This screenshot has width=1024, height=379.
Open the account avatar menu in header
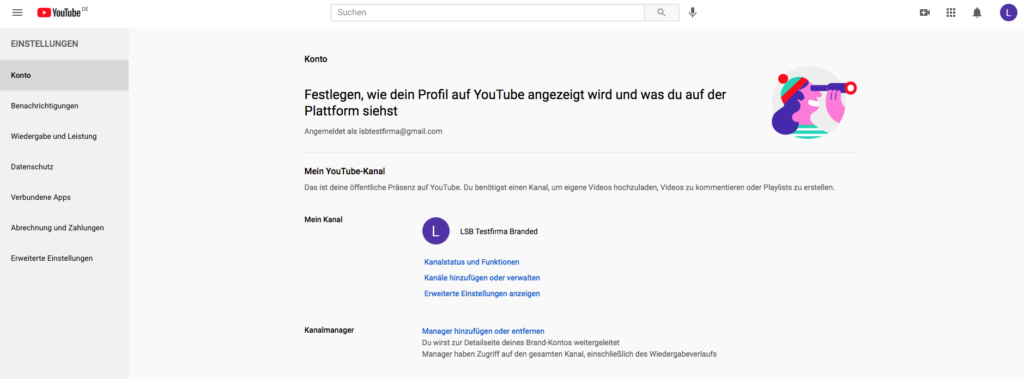pyautogui.click(x=1008, y=12)
